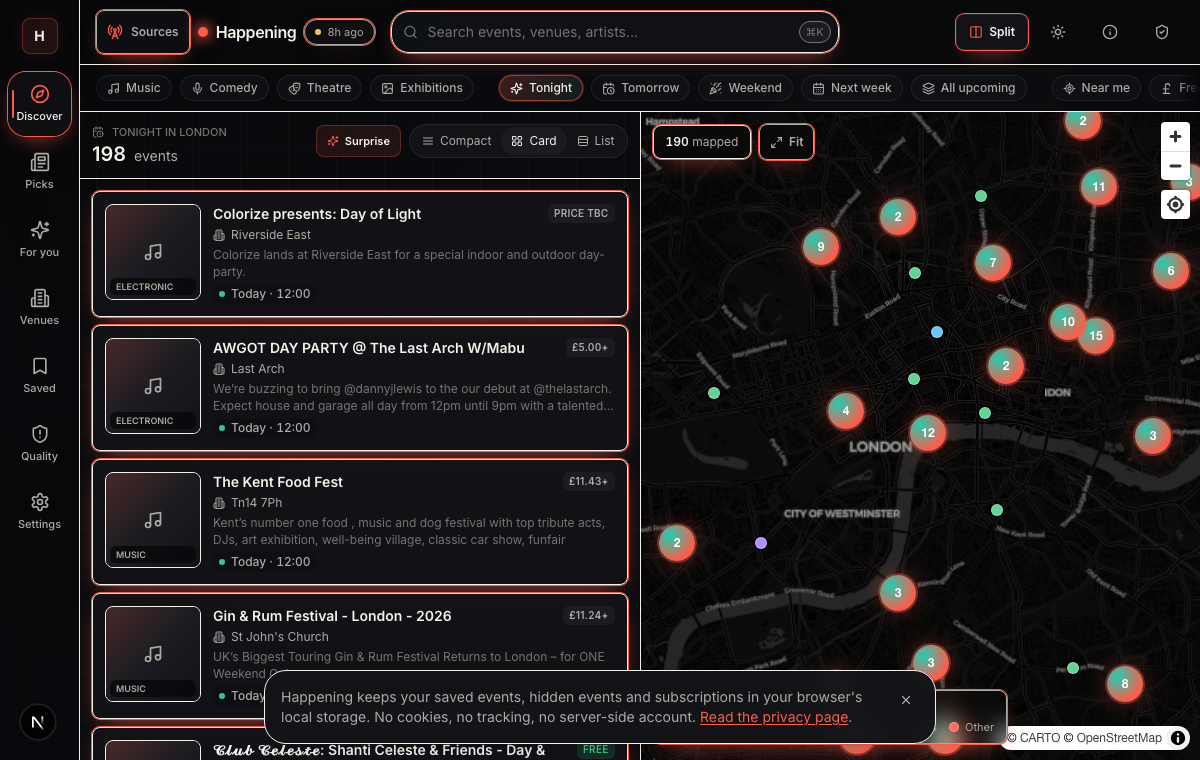Viewport: 1200px width, 760px height.
Task: Select the Tomorrow date filter
Action: [641, 88]
